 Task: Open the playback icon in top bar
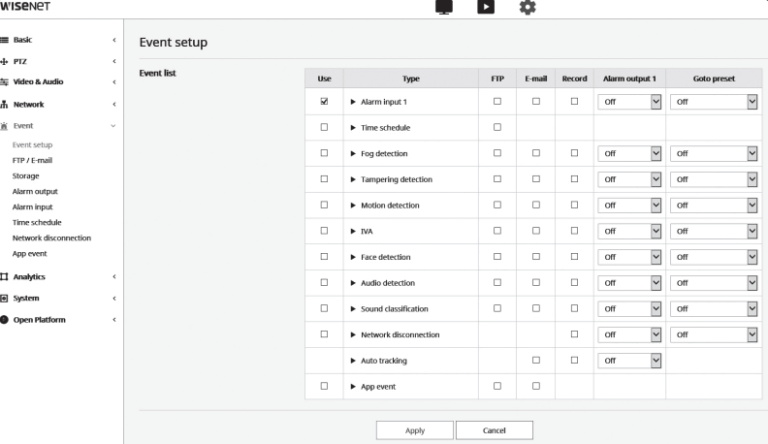click(485, 6)
